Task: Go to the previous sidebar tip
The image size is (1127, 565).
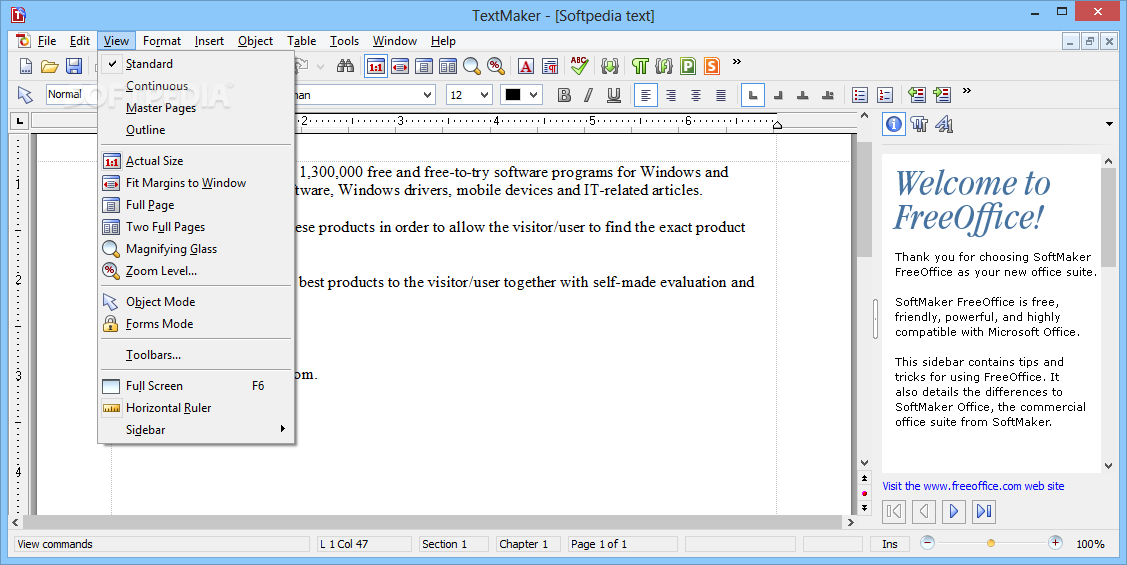Action: (924, 511)
